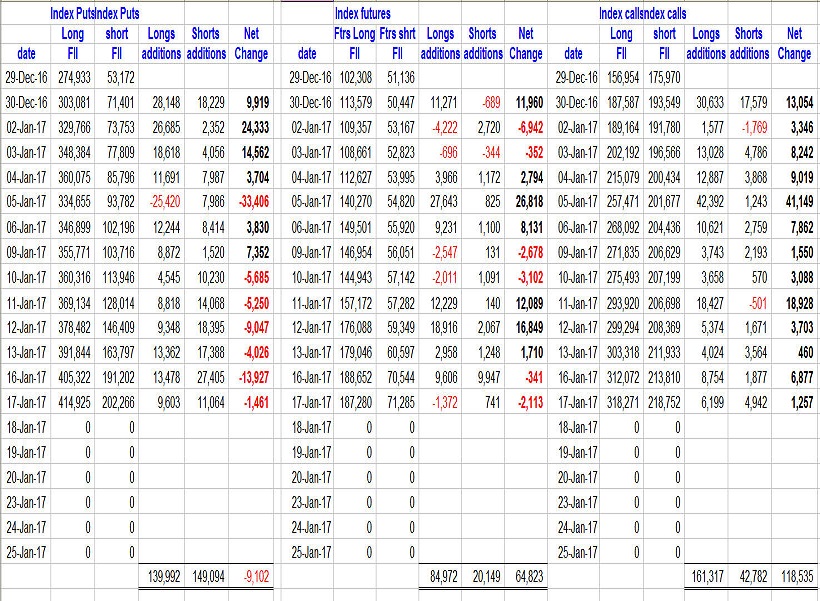Image resolution: width=820 pixels, height=601 pixels.
Task: Select the -689 futures Shorts additions cell
Action: (489, 102)
